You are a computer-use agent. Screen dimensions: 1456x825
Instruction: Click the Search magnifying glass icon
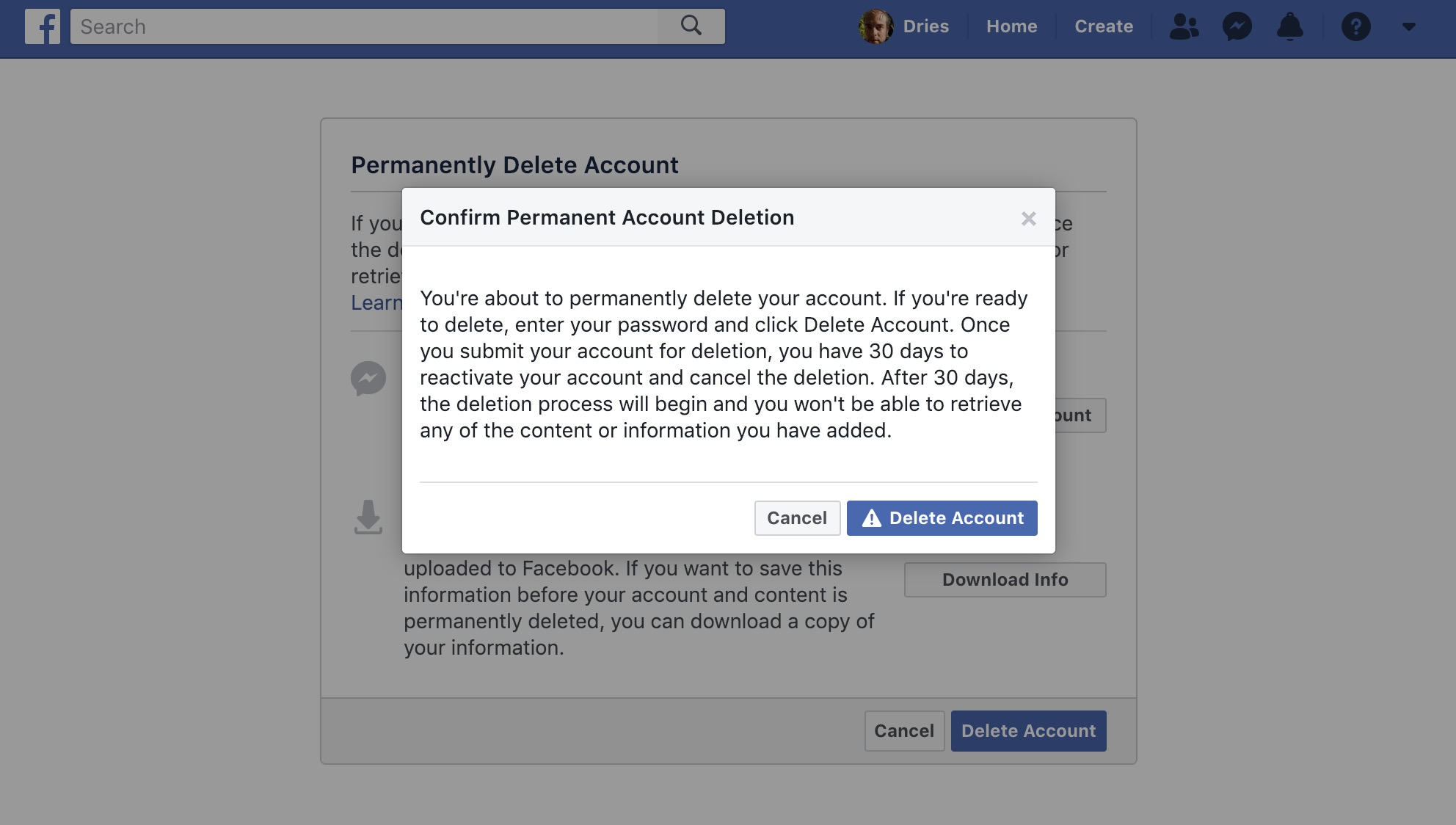pyautogui.click(x=691, y=26)
